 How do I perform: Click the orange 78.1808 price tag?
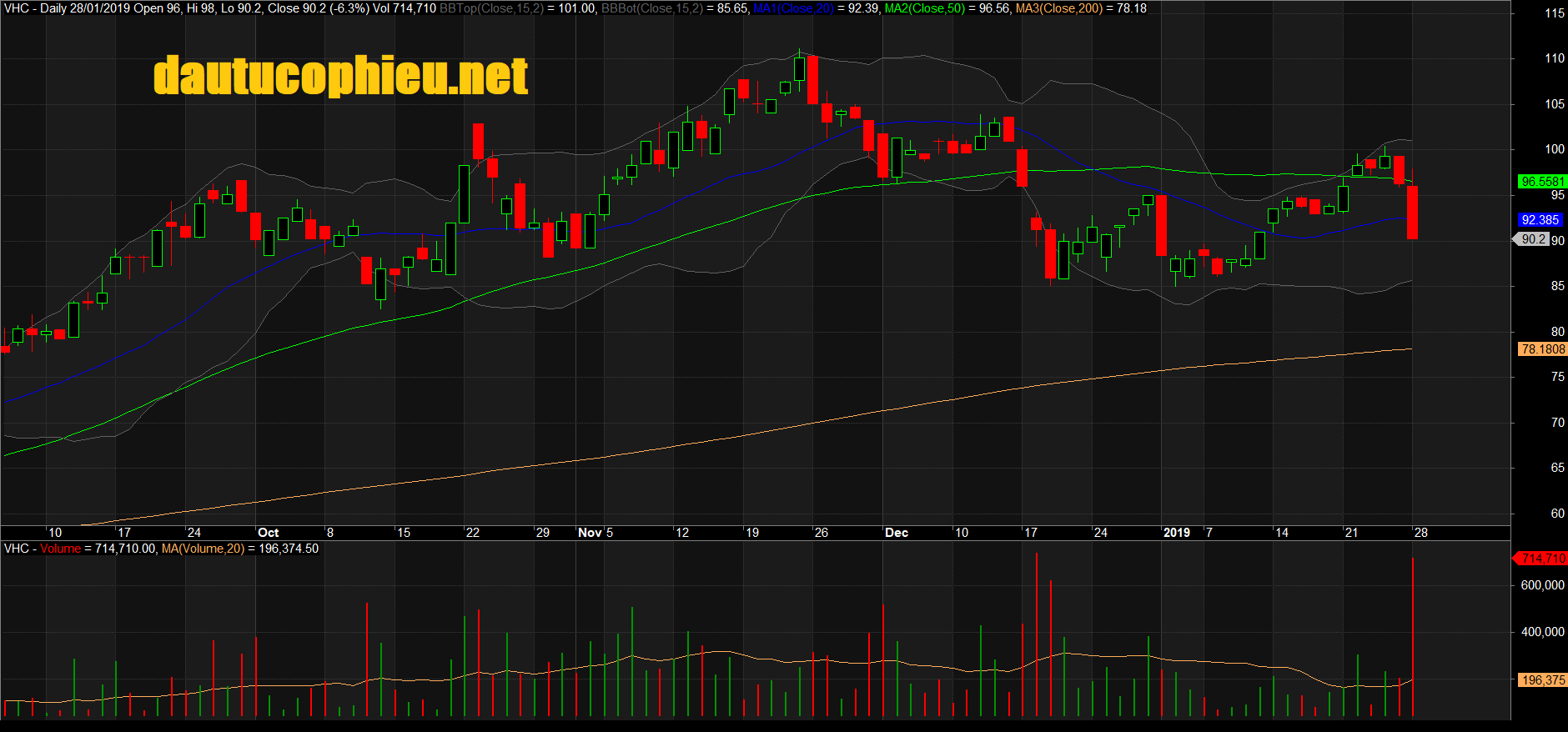pyautogui.click(x=1541, y=349)
